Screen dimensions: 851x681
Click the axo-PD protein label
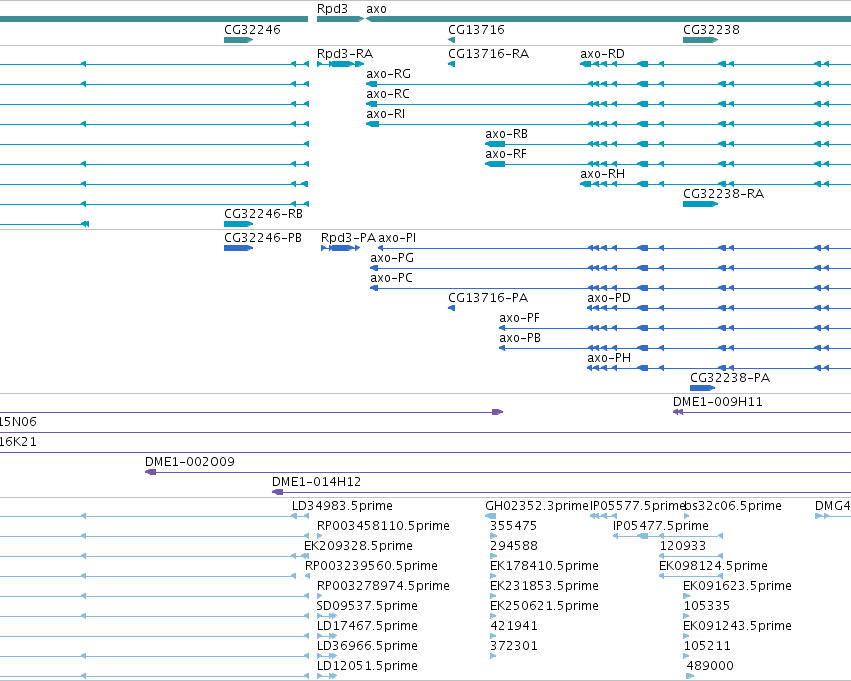coord(609,298)
